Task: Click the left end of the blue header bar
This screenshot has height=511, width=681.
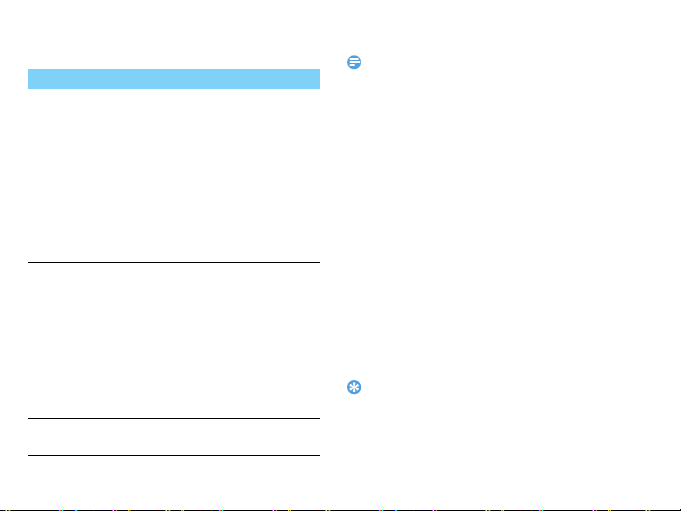Action: tap(33, 79)
